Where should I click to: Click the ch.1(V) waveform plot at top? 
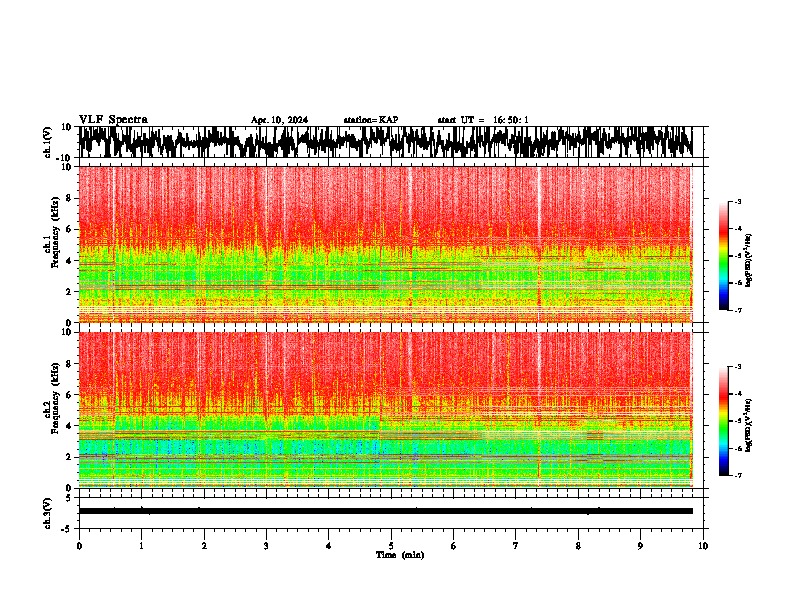point(385,142)
